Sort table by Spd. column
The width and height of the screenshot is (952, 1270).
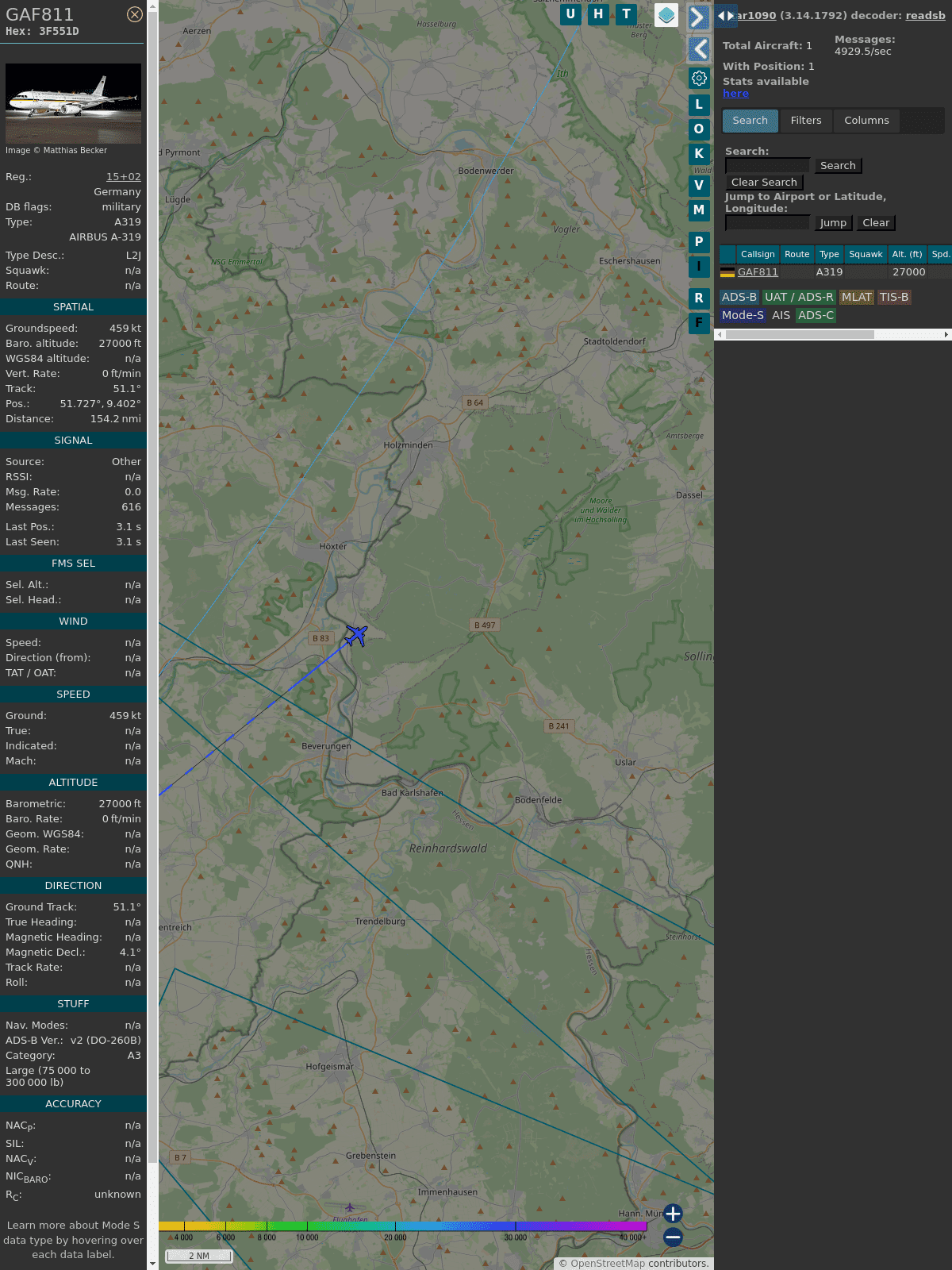click(x=940, y=254)
